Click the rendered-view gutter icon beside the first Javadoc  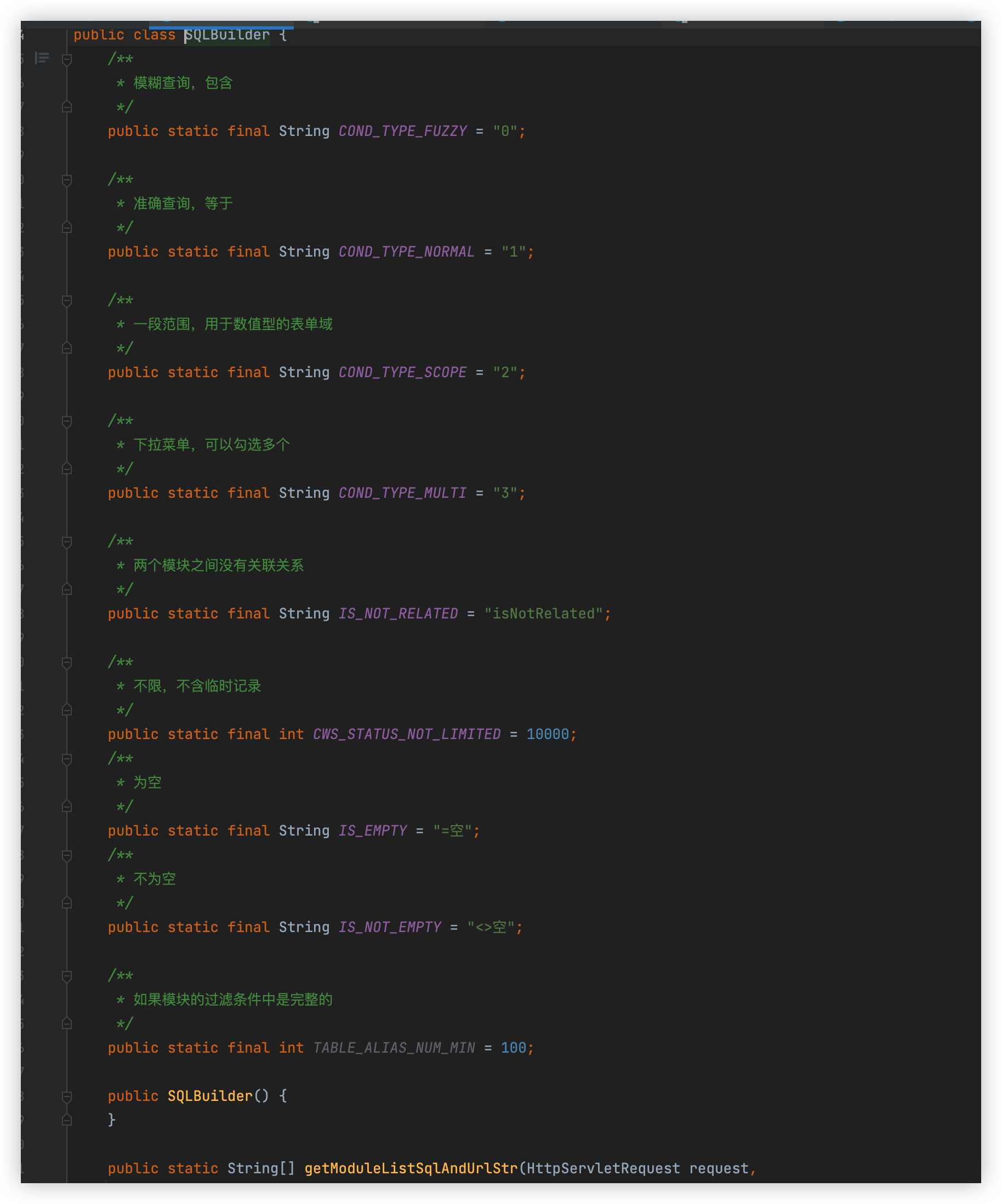tap(42, 58)
